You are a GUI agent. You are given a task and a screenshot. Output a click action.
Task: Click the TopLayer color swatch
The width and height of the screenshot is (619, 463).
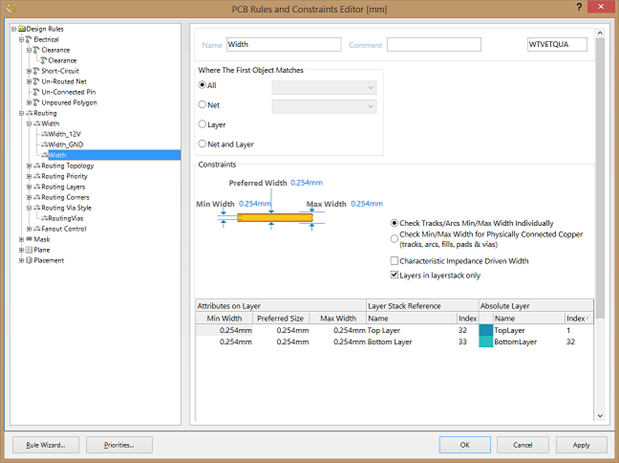click(486, 329)
